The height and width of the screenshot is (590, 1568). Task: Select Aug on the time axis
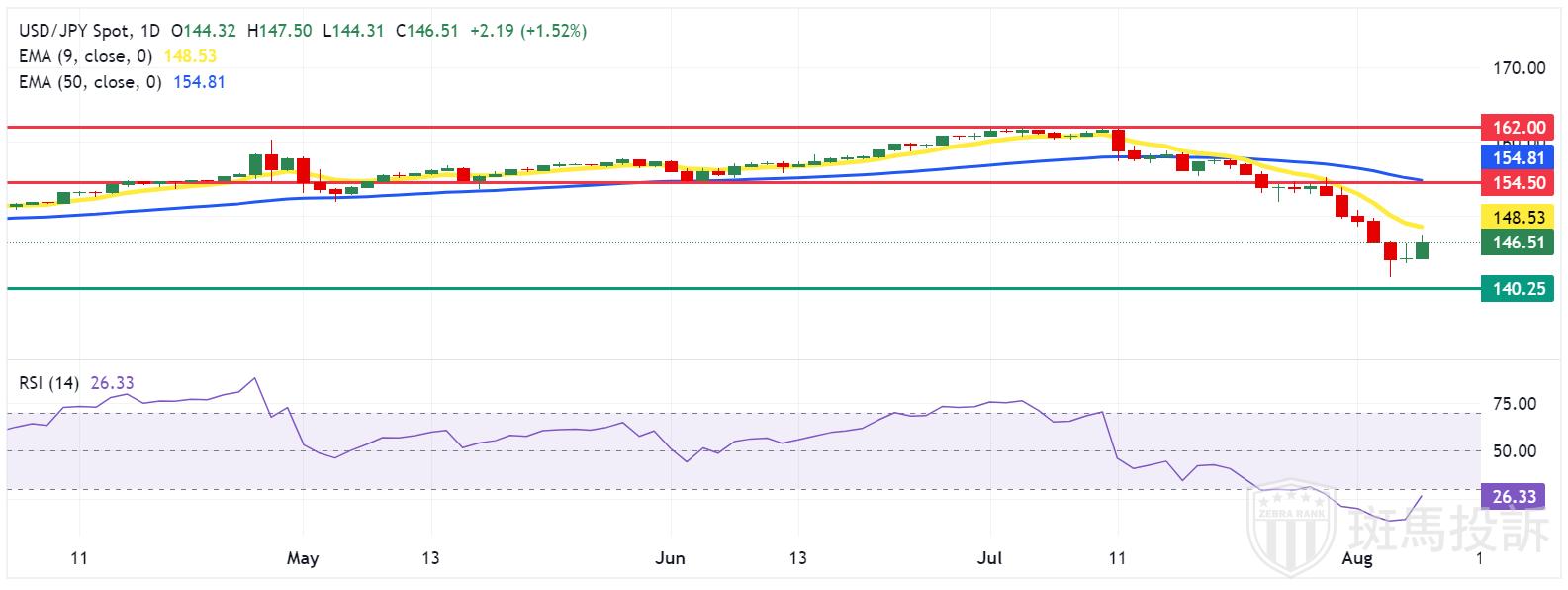pyautogui.click(x=1357, y=558)
